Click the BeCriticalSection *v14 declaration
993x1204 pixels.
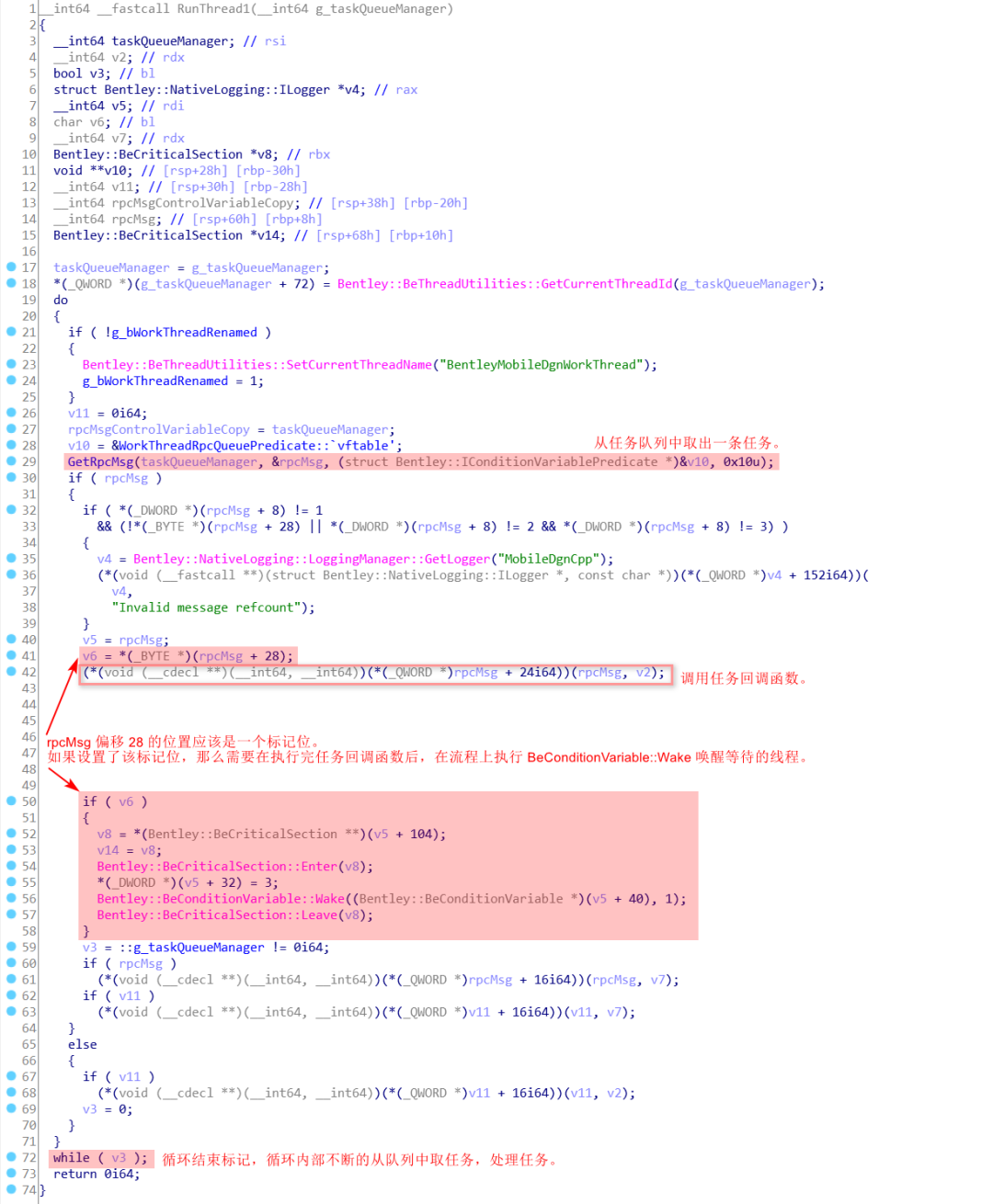pos(253,235)
